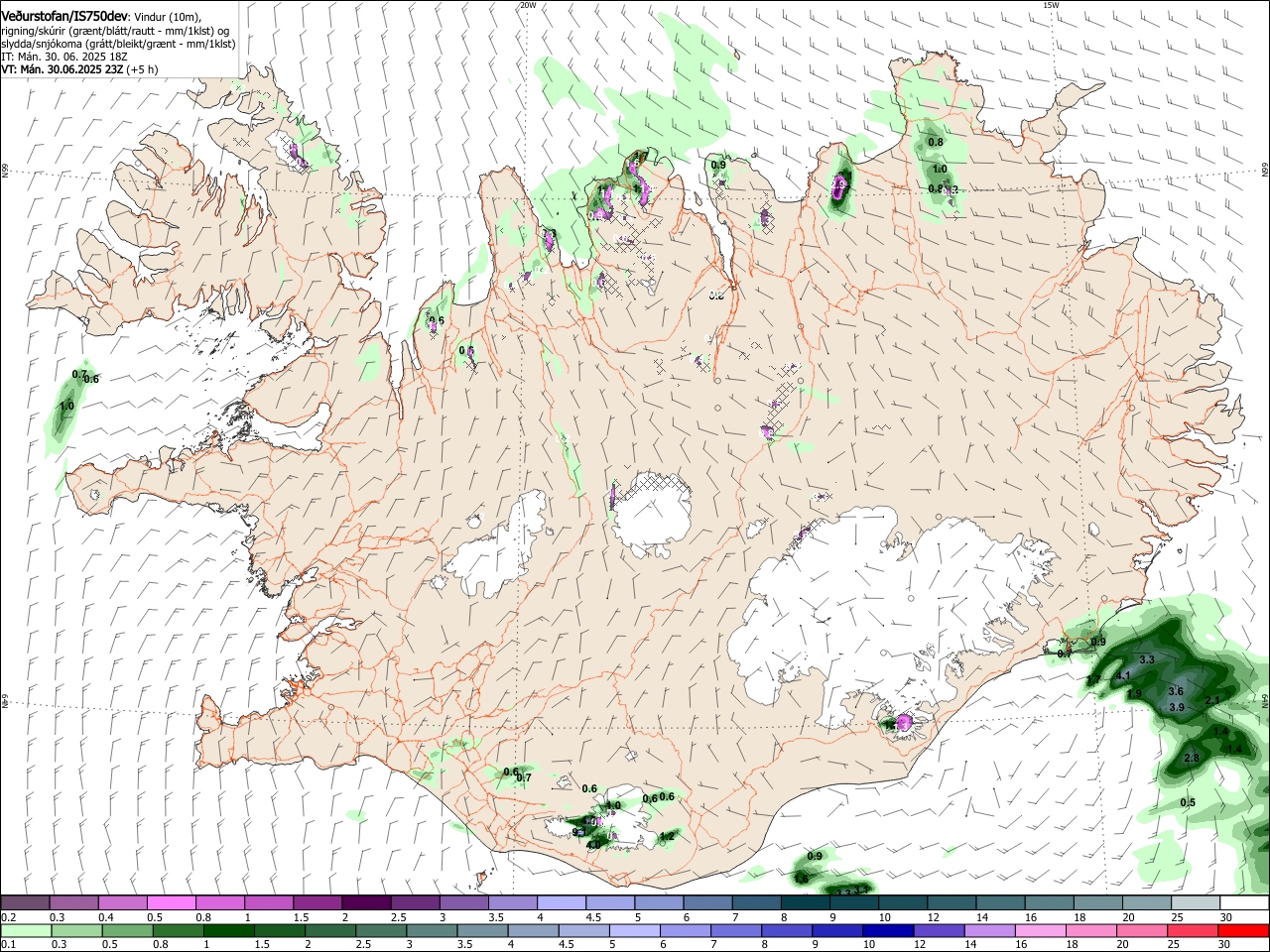
Task: Click the 15W longitude label
Action: click(1051, 5)
